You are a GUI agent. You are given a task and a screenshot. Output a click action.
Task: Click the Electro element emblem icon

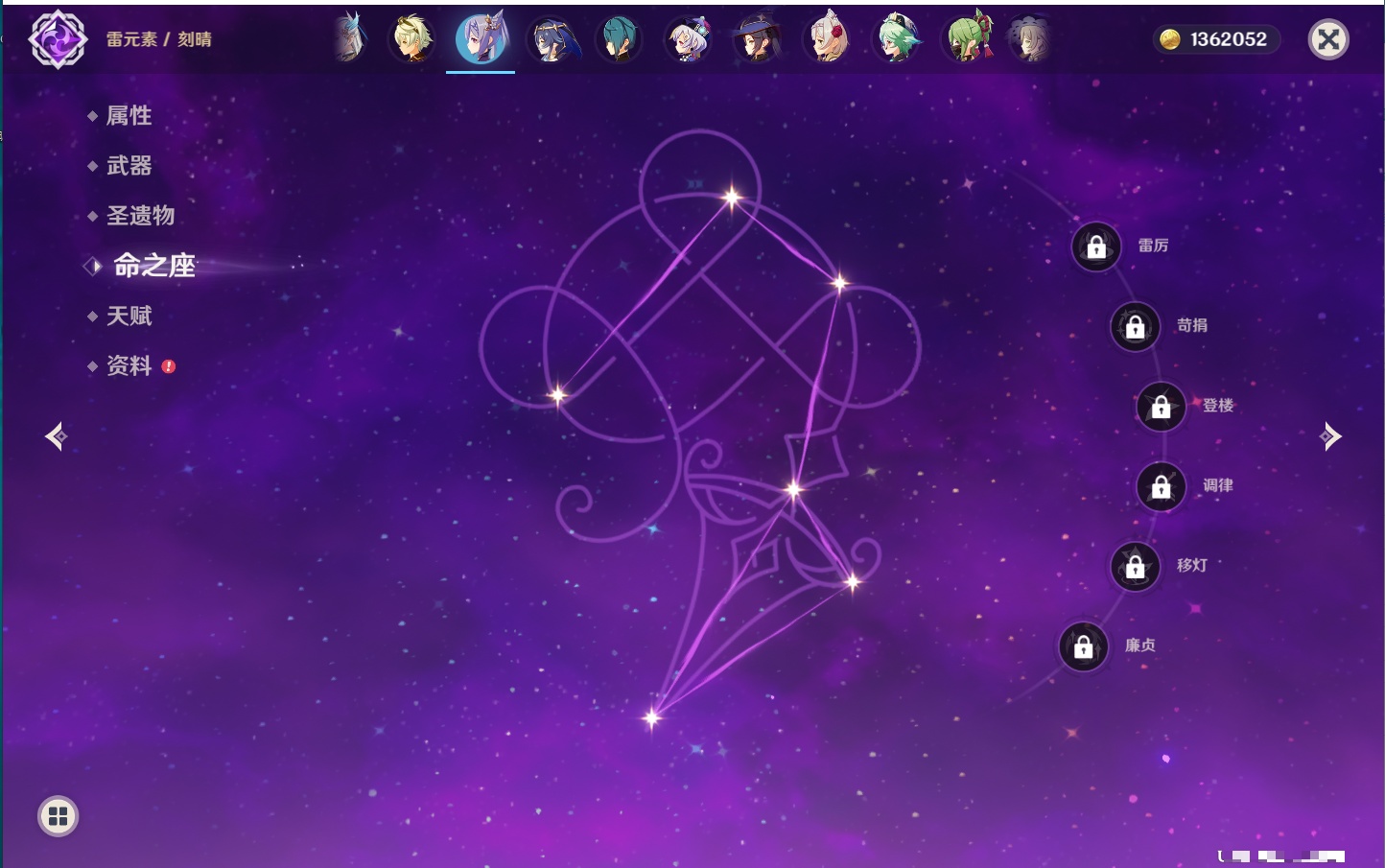coord(58,39)
